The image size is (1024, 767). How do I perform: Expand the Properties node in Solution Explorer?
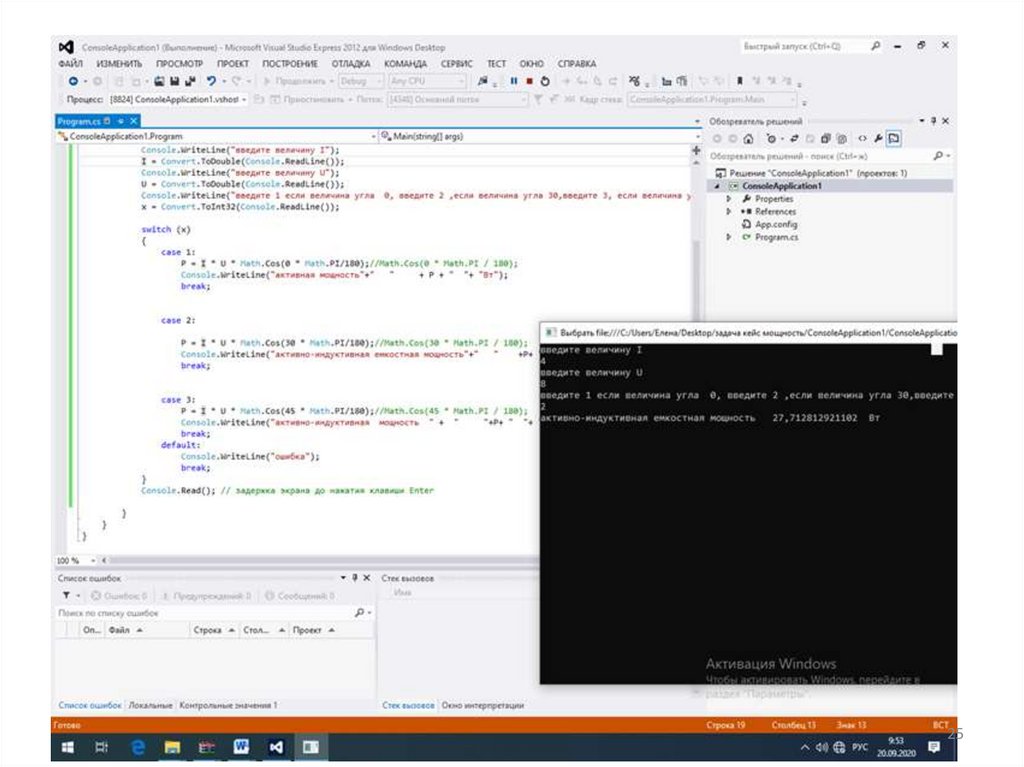[729, 199]
